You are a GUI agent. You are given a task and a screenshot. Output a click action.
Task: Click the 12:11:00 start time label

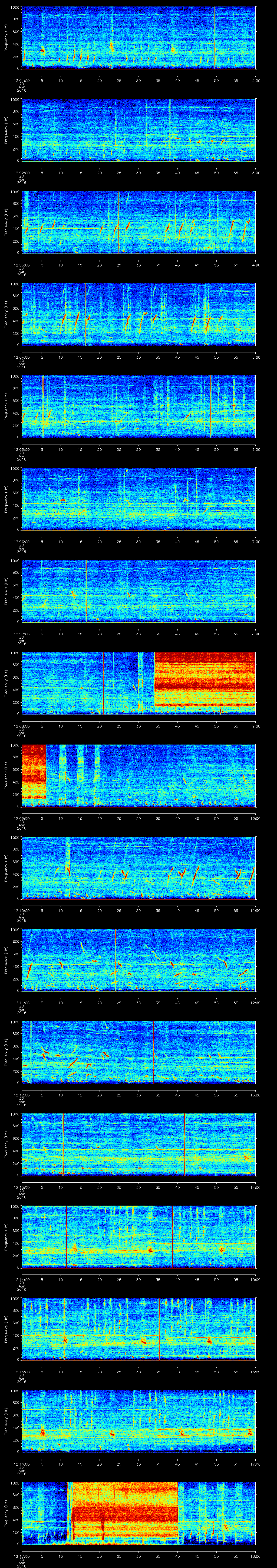tap(21, 1003)
